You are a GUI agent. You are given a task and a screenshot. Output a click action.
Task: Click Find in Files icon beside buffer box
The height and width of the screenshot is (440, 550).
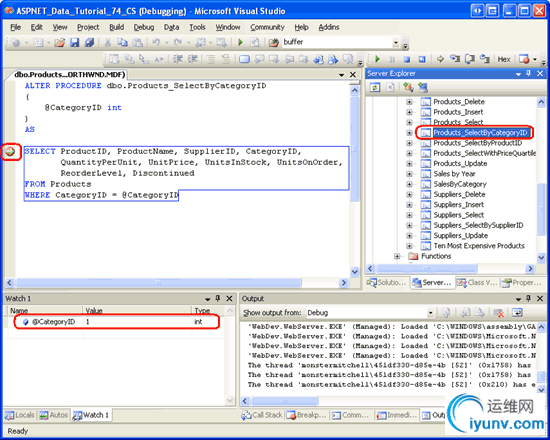click(274, 43)
